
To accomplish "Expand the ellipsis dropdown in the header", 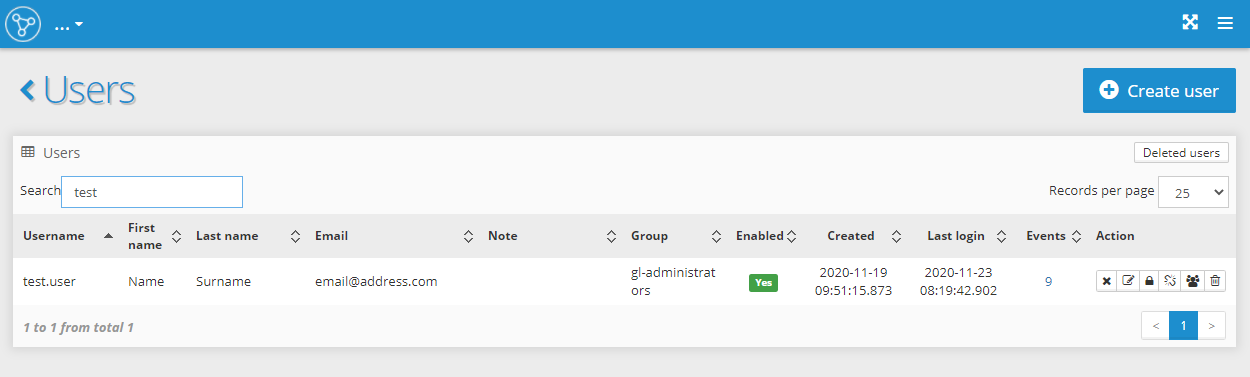I will pyautogui.click(x=69, y=24).
